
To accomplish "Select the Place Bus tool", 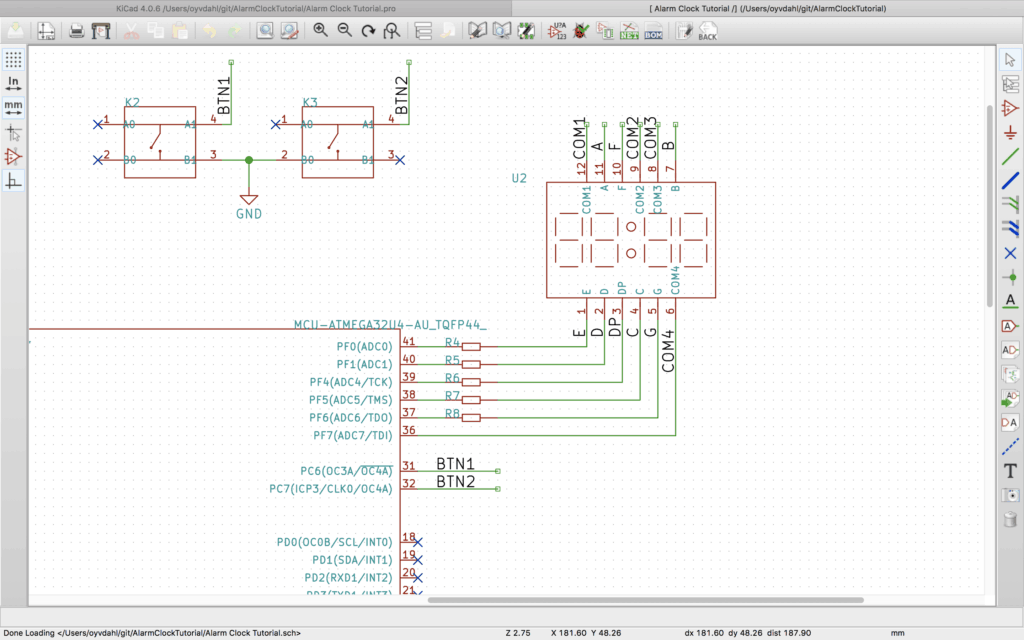I will coord(1012,182).
